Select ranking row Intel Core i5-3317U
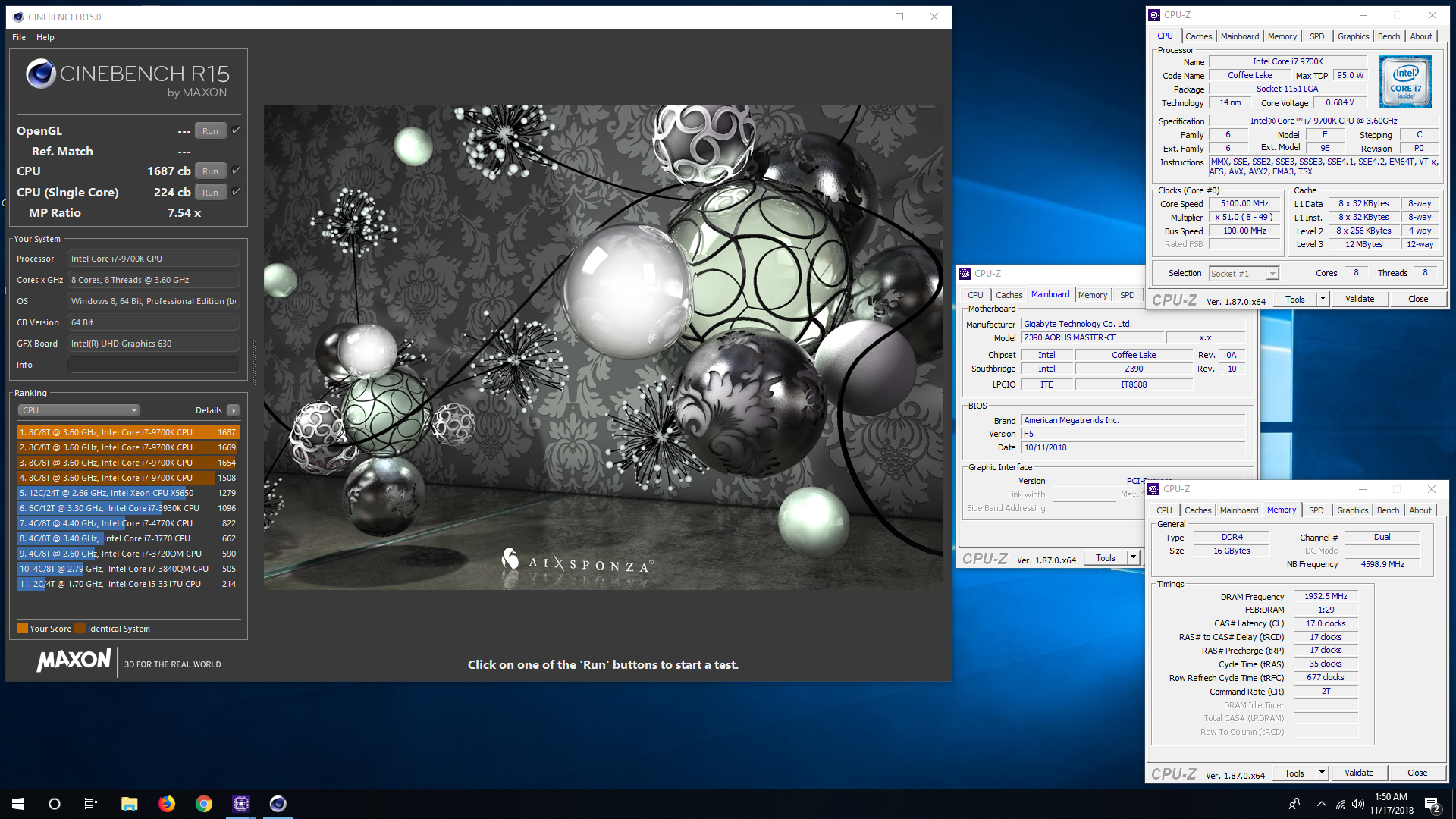Viewport: 1456px width, 819px height. coord(128,584)
